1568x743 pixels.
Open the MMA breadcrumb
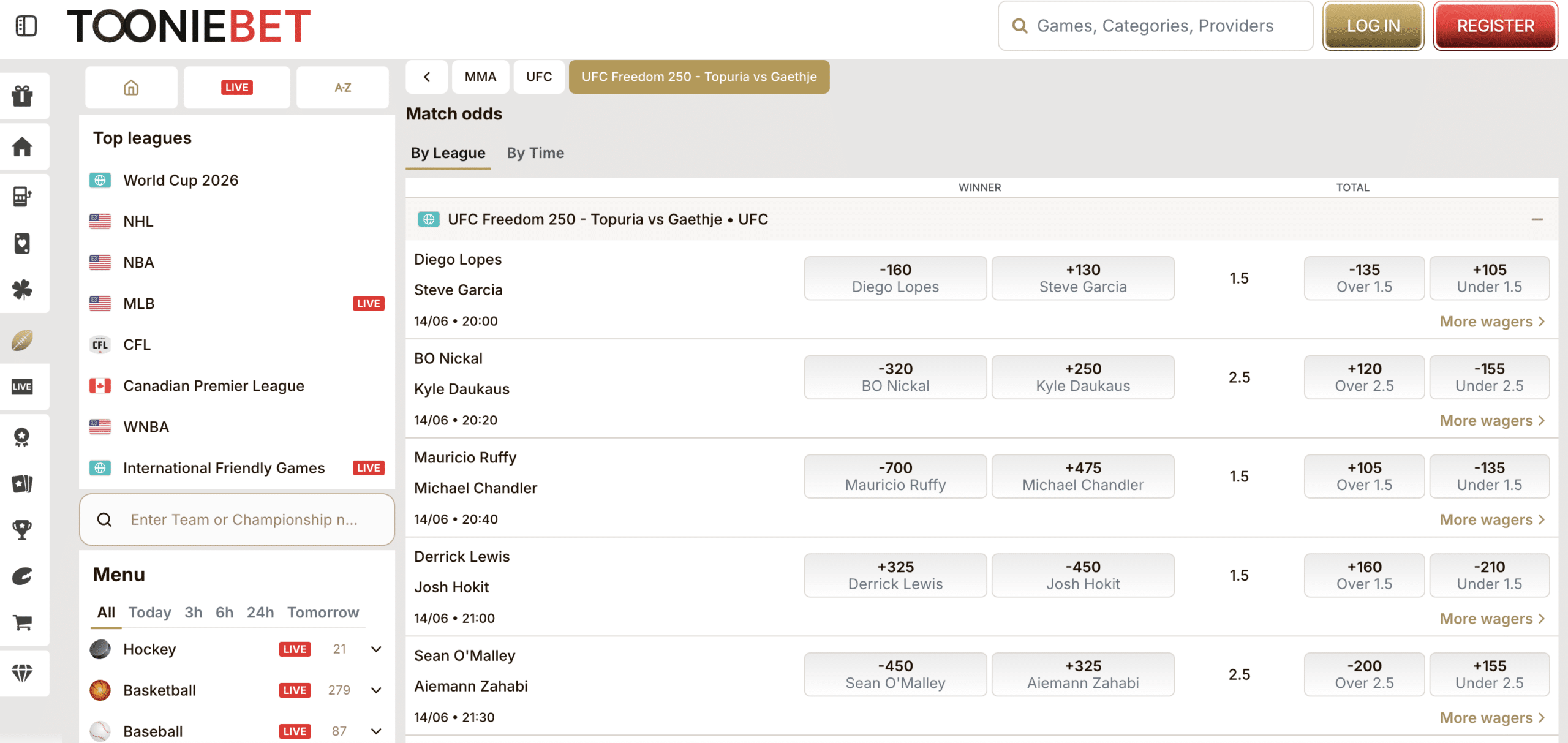tap(480, 77)
